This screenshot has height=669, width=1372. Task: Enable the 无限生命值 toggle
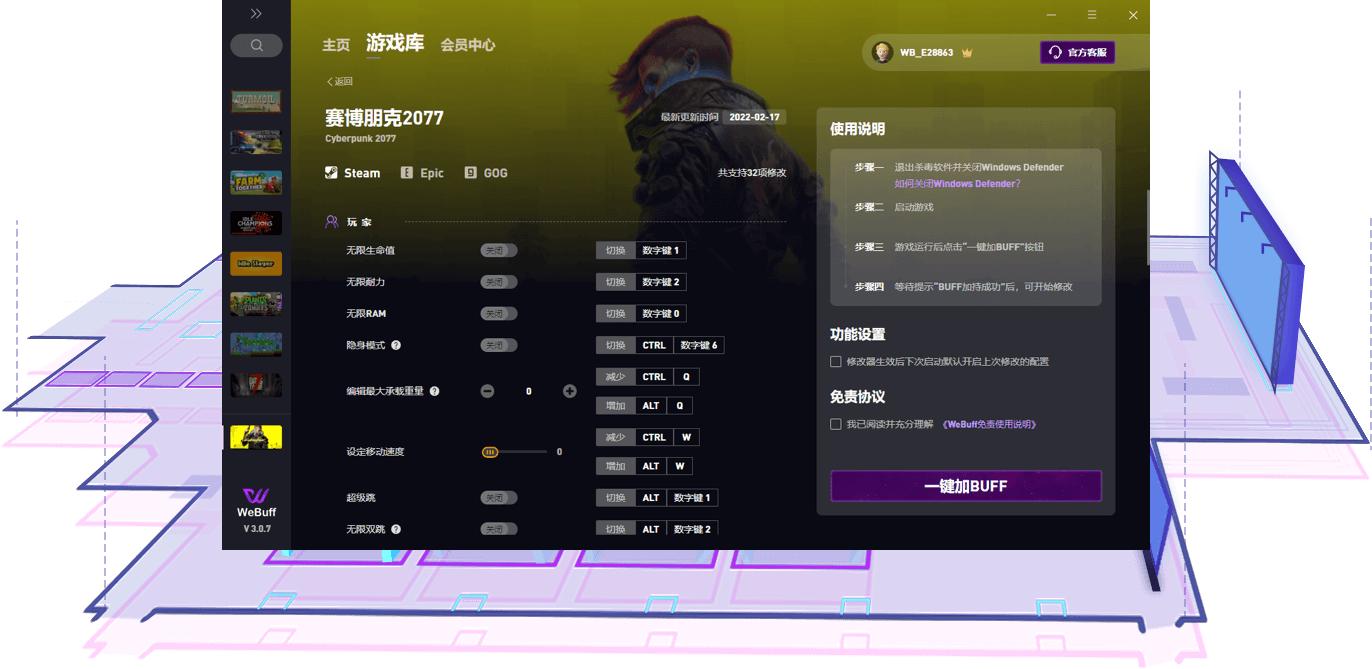[x=498, y=250]
